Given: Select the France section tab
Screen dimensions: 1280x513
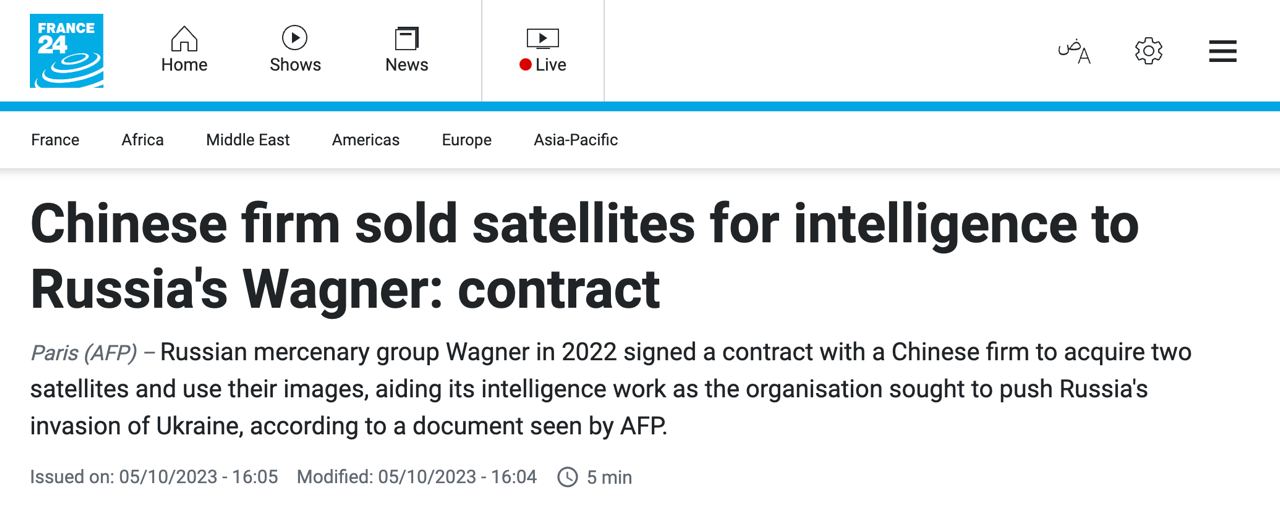Looking at the screenshot, I should tap(55, 140).
